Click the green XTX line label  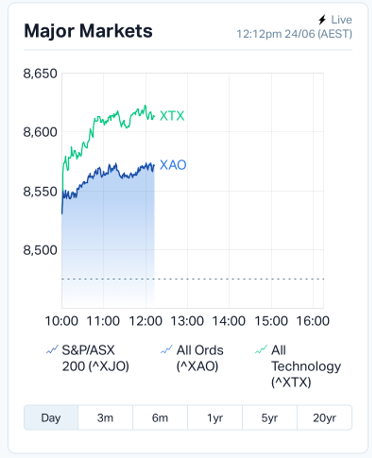(172, 116)
